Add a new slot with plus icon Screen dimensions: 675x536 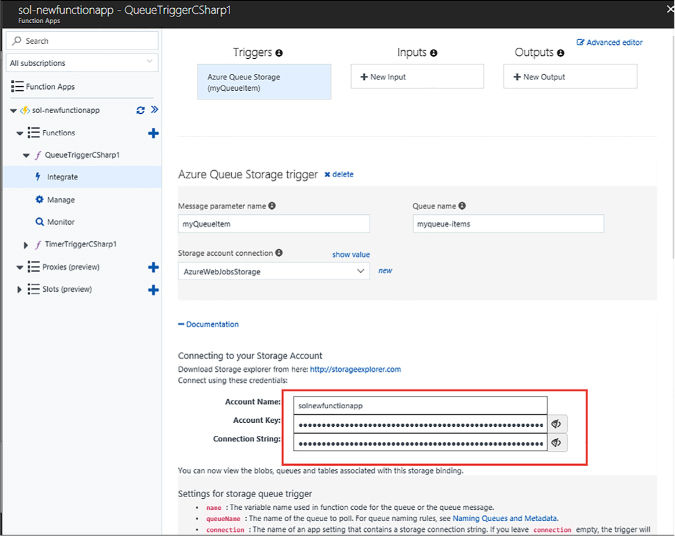[153, 290]
